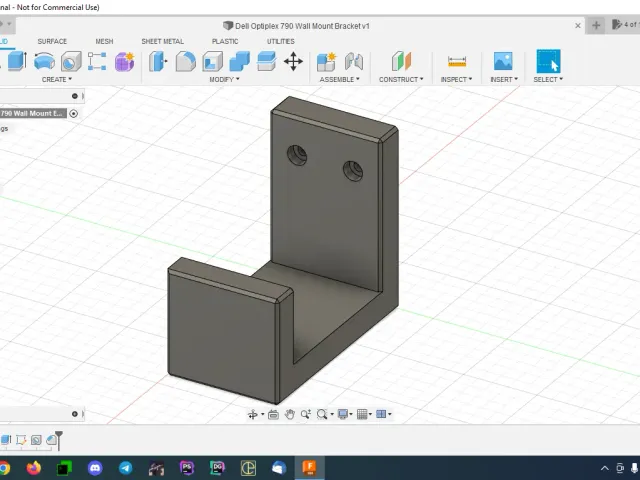Select the Revolve tool
This screenshot has width=640, height=480.
point(44,62)
